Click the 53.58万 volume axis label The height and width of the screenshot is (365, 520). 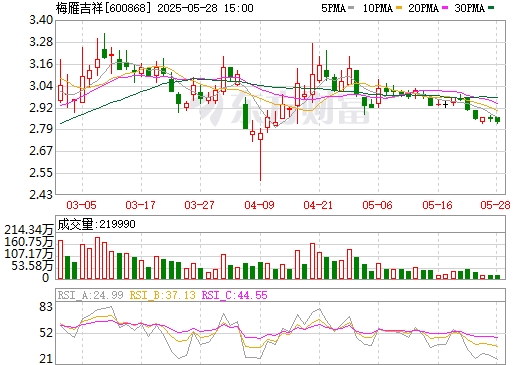[33, 266]
